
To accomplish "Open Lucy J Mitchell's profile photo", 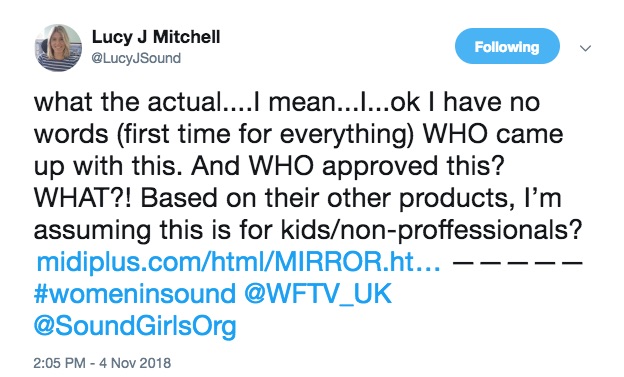I will (58, 48).
